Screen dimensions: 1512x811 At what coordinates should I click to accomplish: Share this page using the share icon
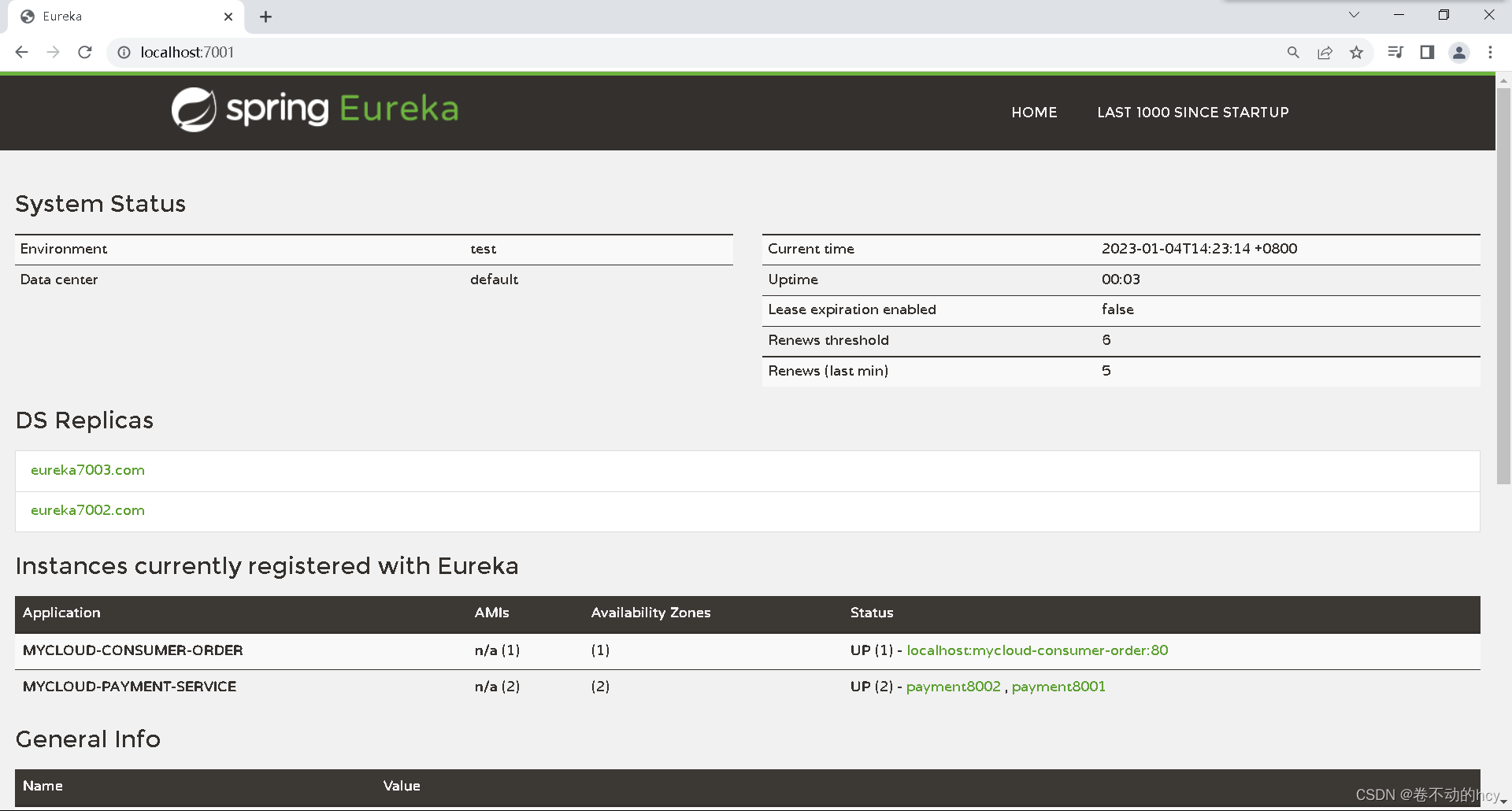pos(1325,52)
